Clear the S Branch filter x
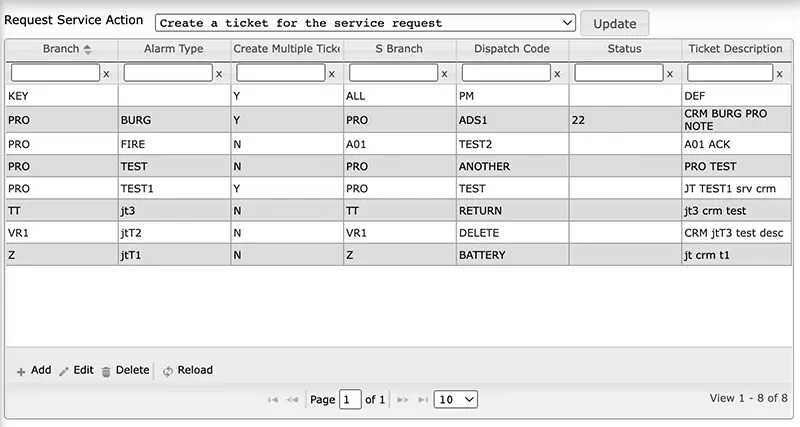 444,74
